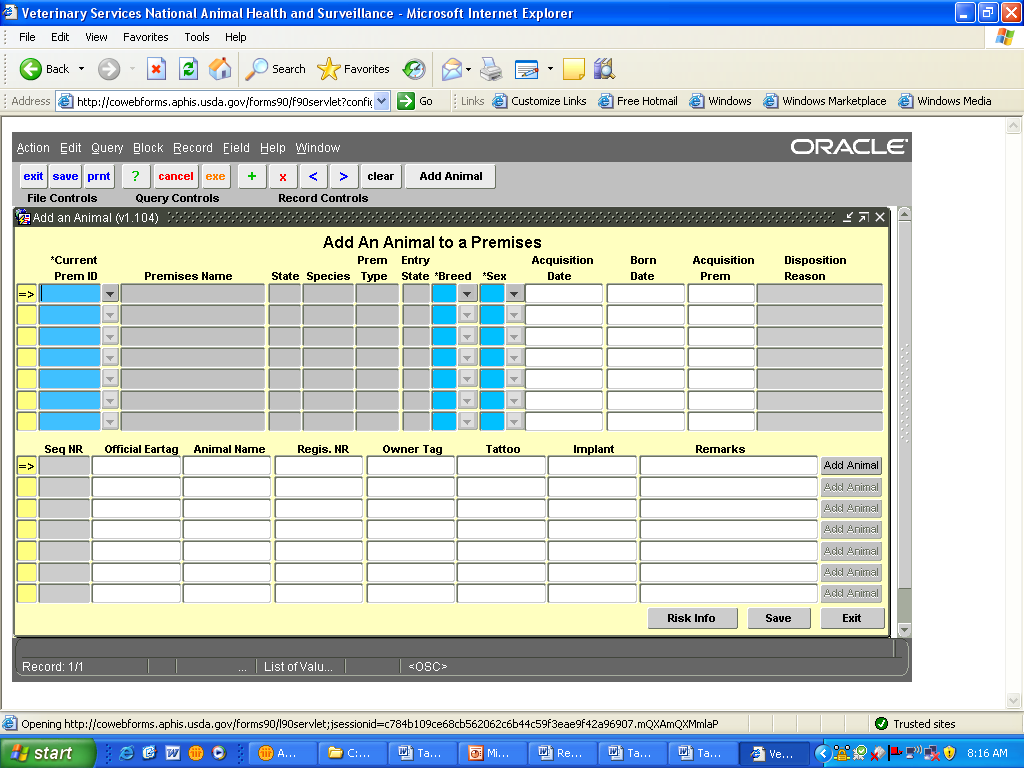Click Internet Explorer Refresh toolbar icon

click(x=188, y=69)
